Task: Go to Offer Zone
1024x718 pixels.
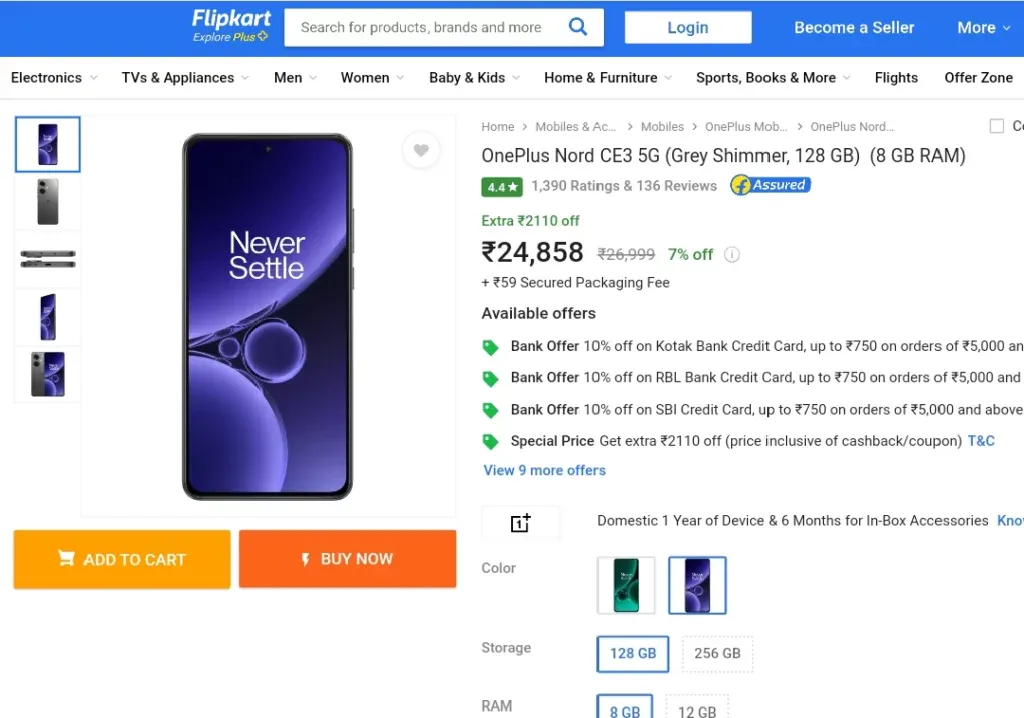Action: coord(978,78)
